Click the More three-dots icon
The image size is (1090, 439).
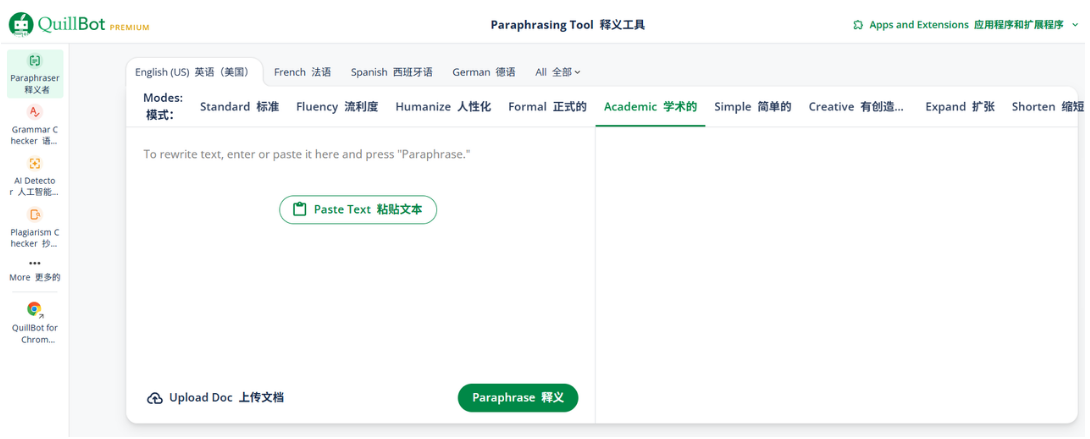tap(35, 263)
